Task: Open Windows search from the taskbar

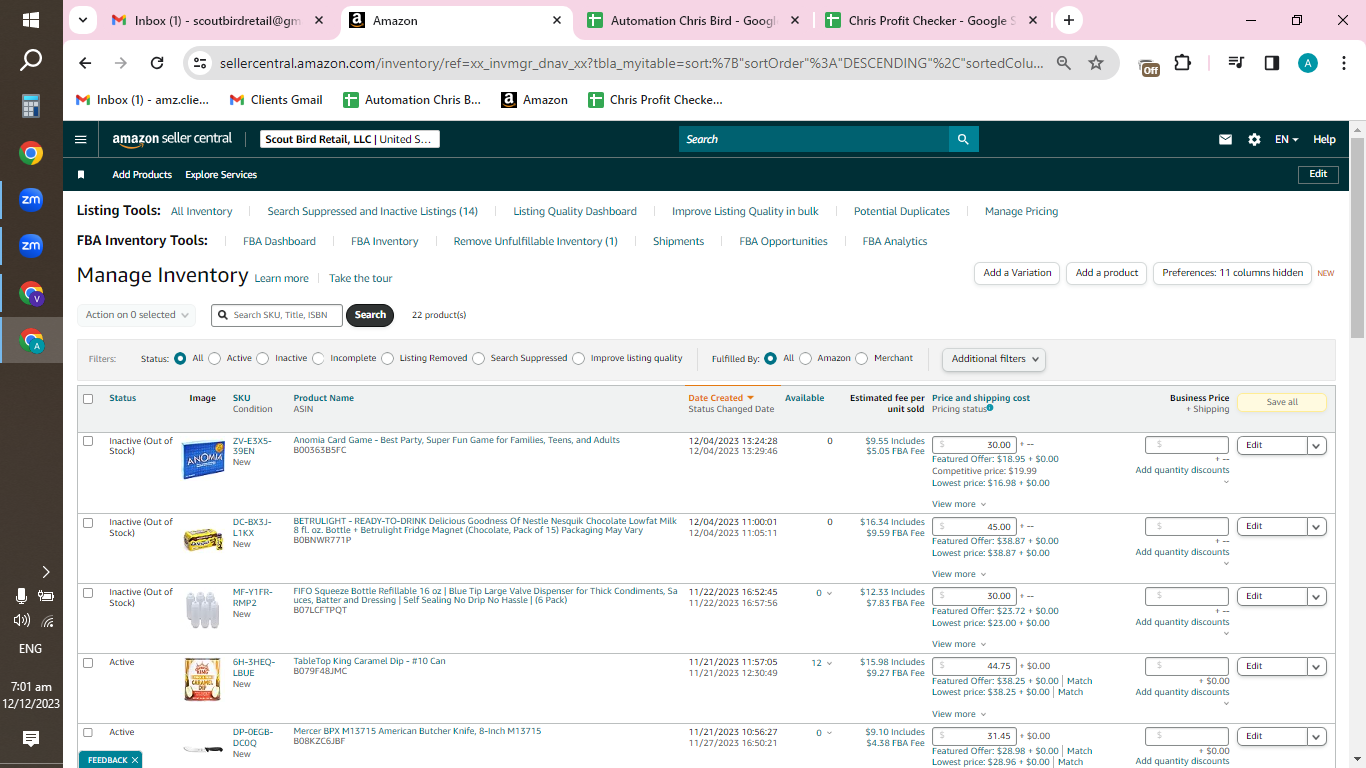Action: 31,61
